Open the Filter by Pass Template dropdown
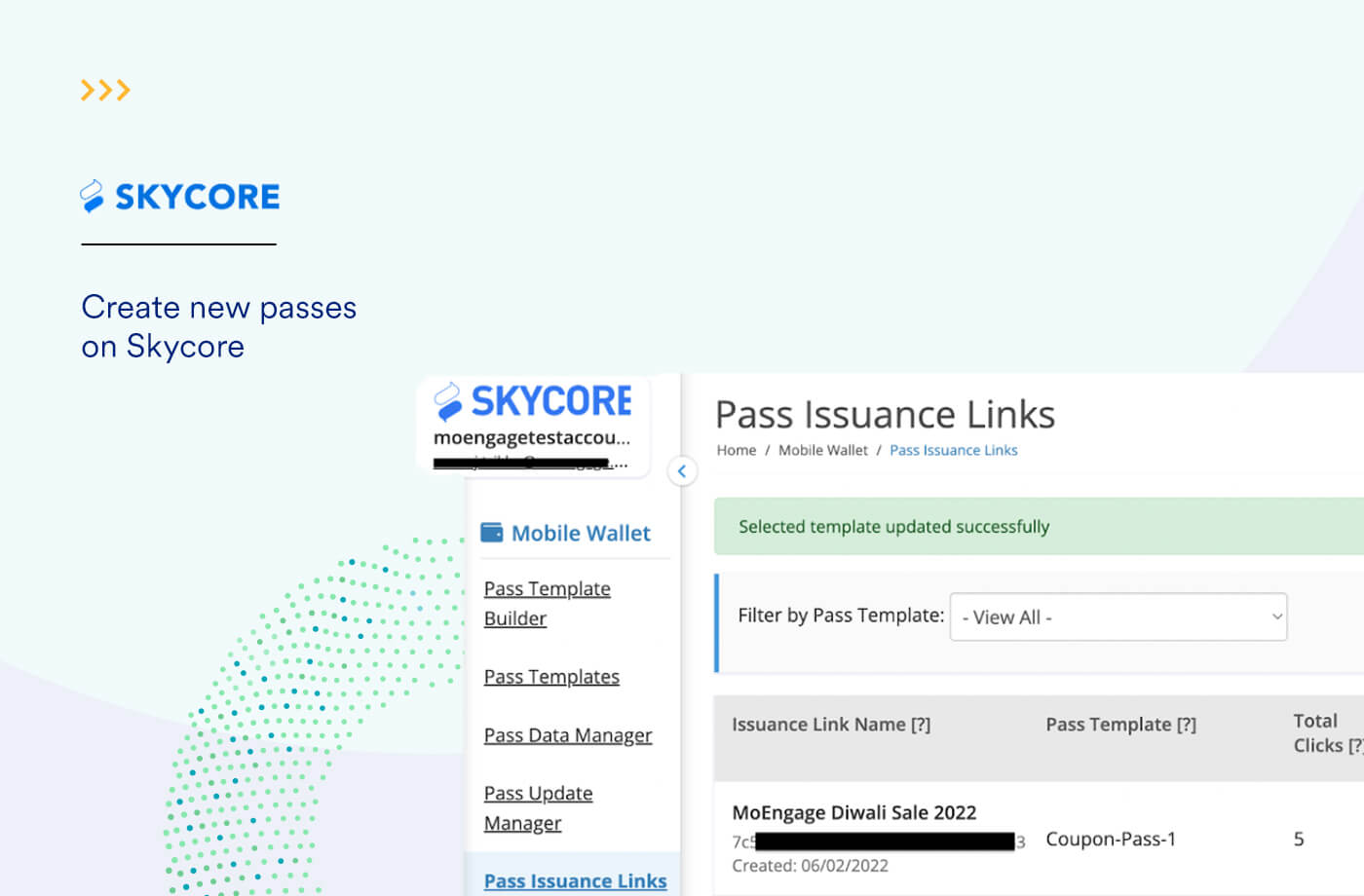The image size is (1364, 896). point(1118,616)
